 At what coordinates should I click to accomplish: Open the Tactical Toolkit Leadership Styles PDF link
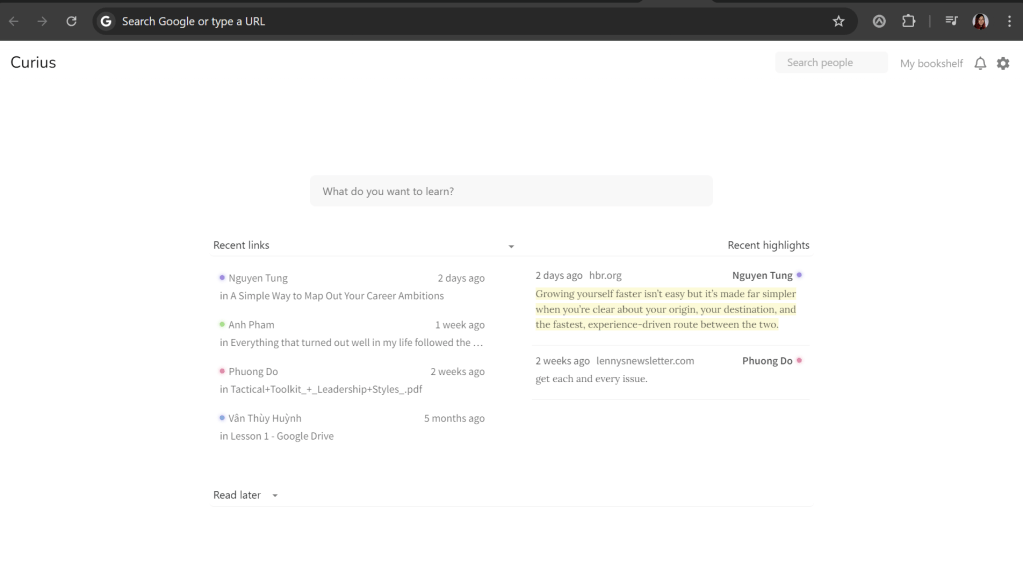click(326, 389)
